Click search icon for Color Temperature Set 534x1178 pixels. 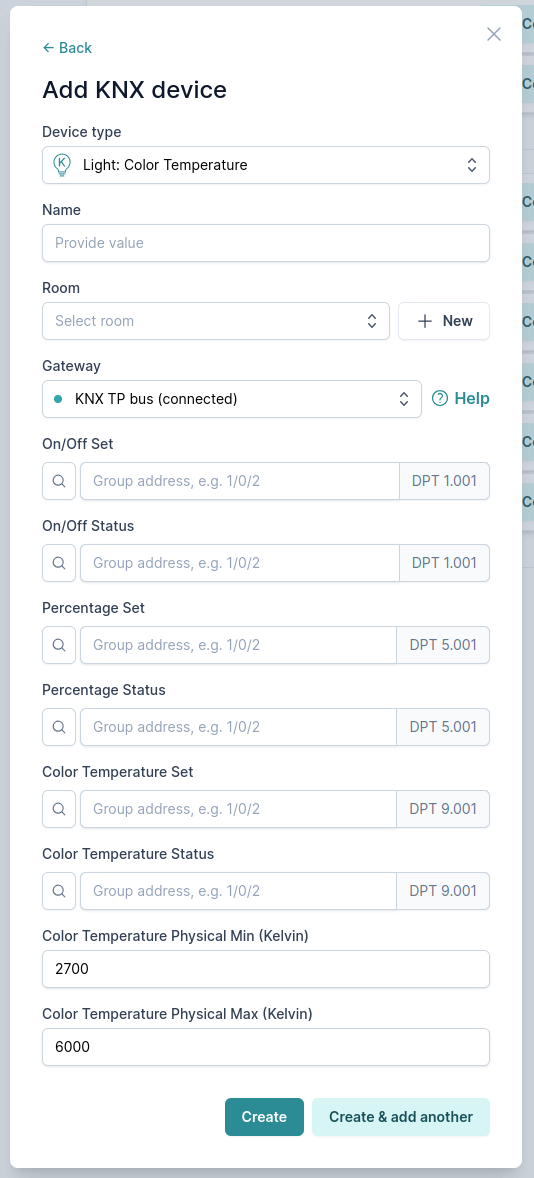pyautogui.click(x=59, y=808)
